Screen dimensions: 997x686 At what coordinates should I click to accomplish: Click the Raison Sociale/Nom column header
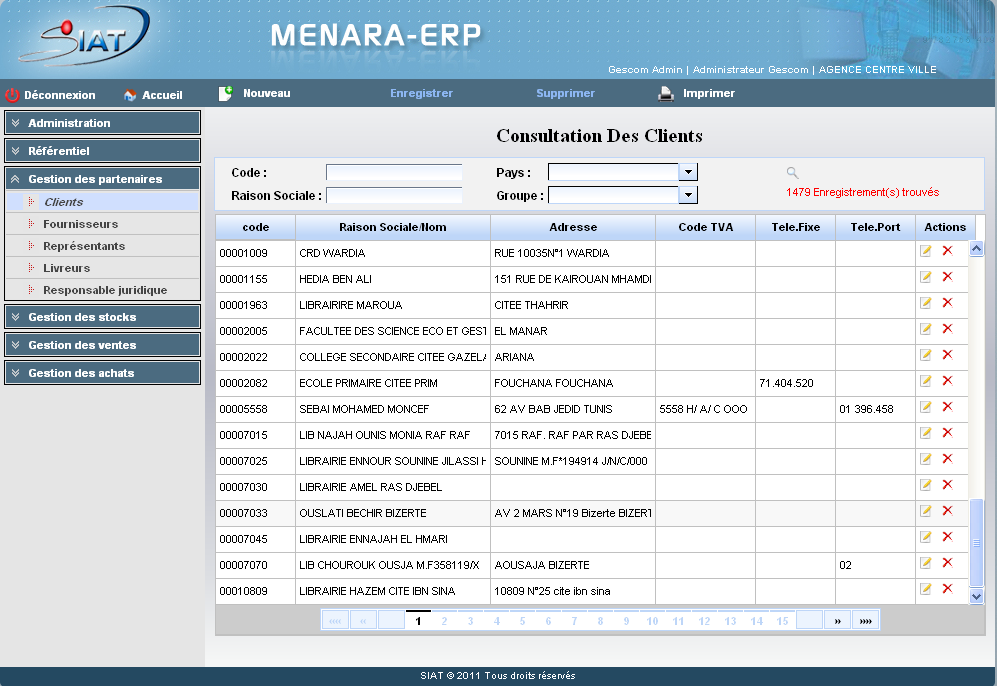tap(392, 227)
